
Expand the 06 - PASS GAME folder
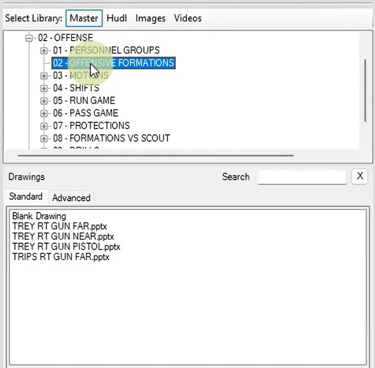click(x=44, y=113)
